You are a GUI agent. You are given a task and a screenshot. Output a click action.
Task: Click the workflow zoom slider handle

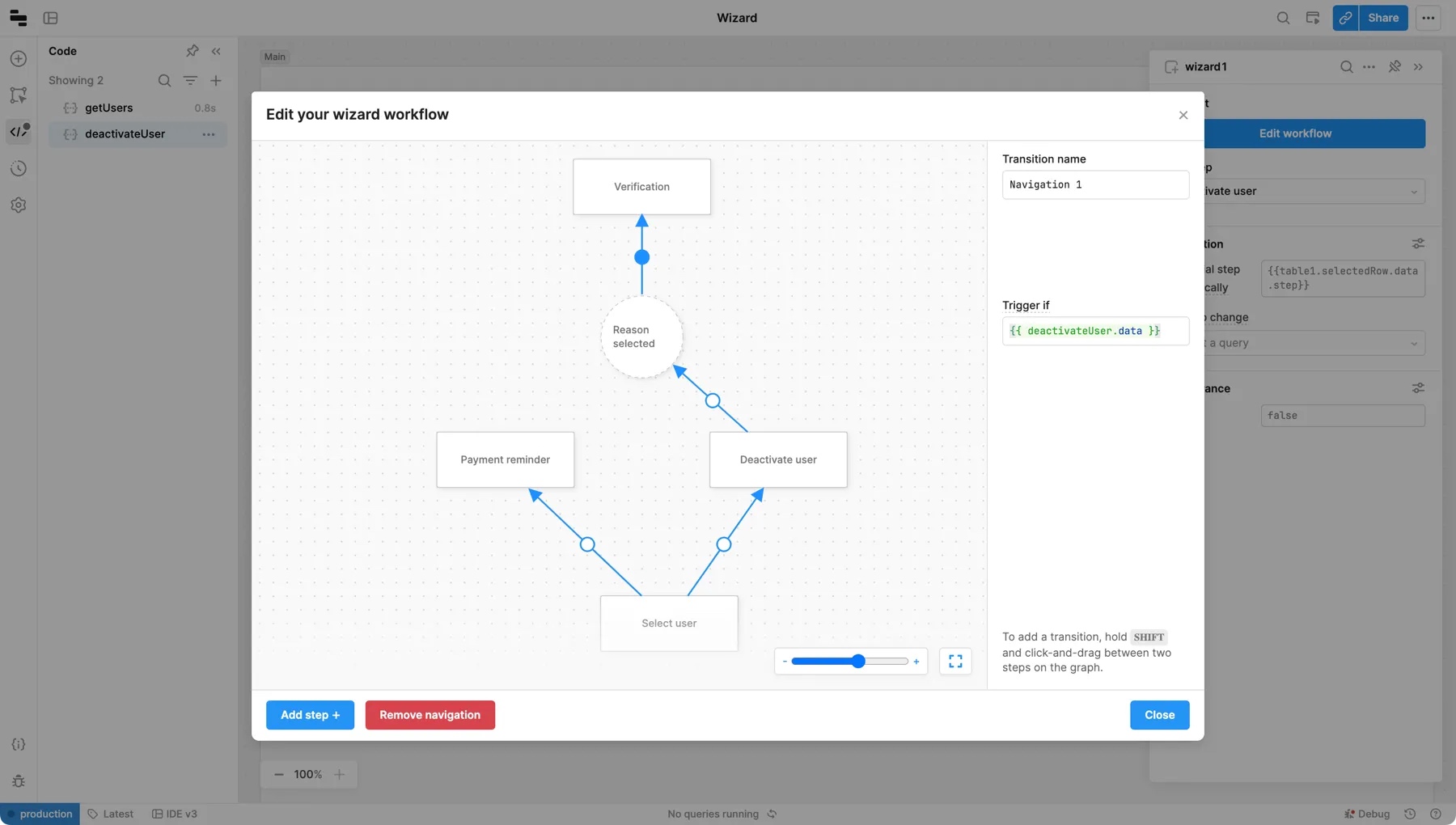click(858, 662)
